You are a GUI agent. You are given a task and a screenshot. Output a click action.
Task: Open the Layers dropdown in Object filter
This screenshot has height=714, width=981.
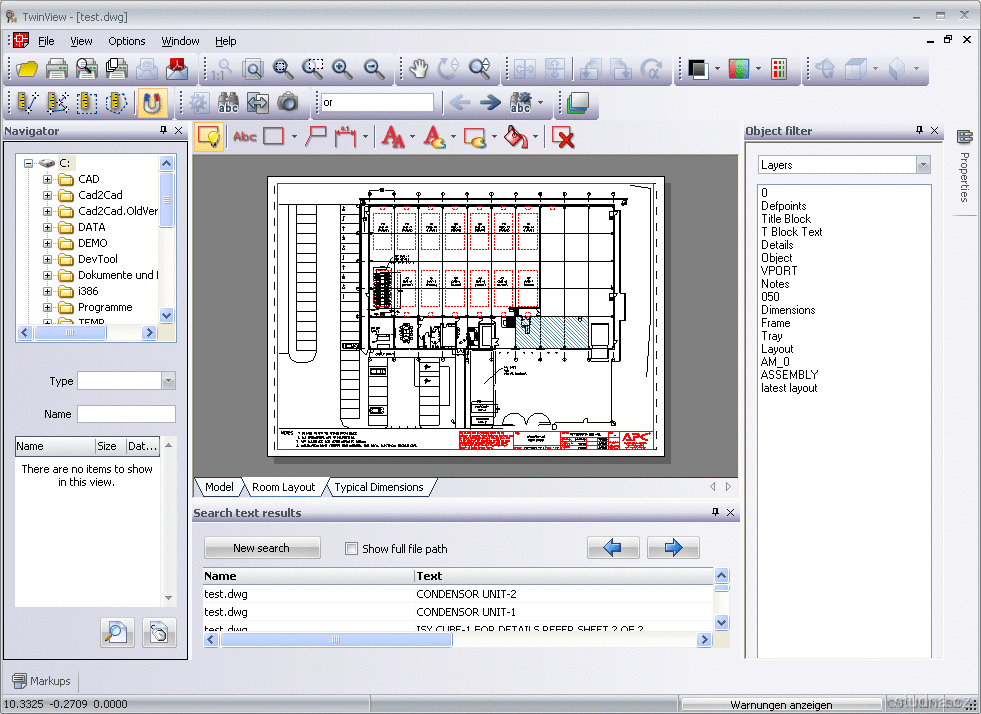point(923,165)
